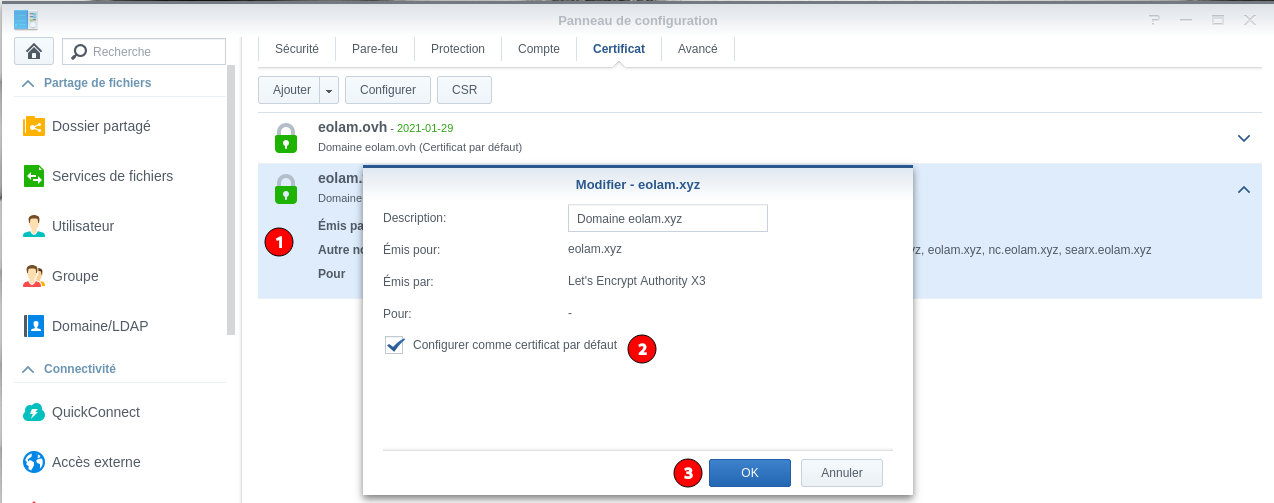This screenshot has width=1274, height=503.
Task: Switch to the Avancé tab
Action: pyautogui.click(x=697, y=48)
